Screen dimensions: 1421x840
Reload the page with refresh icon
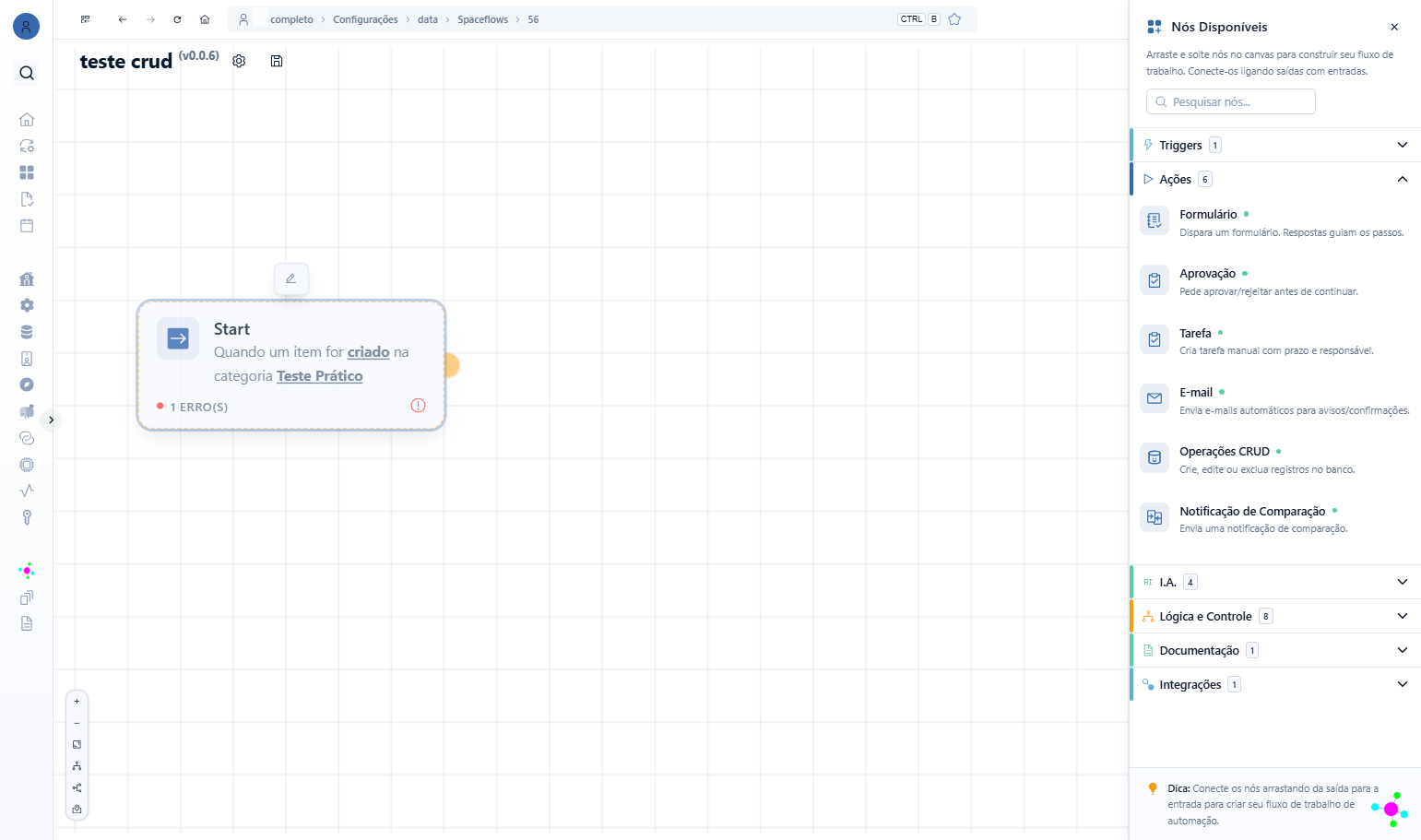[x=177, y=19]
